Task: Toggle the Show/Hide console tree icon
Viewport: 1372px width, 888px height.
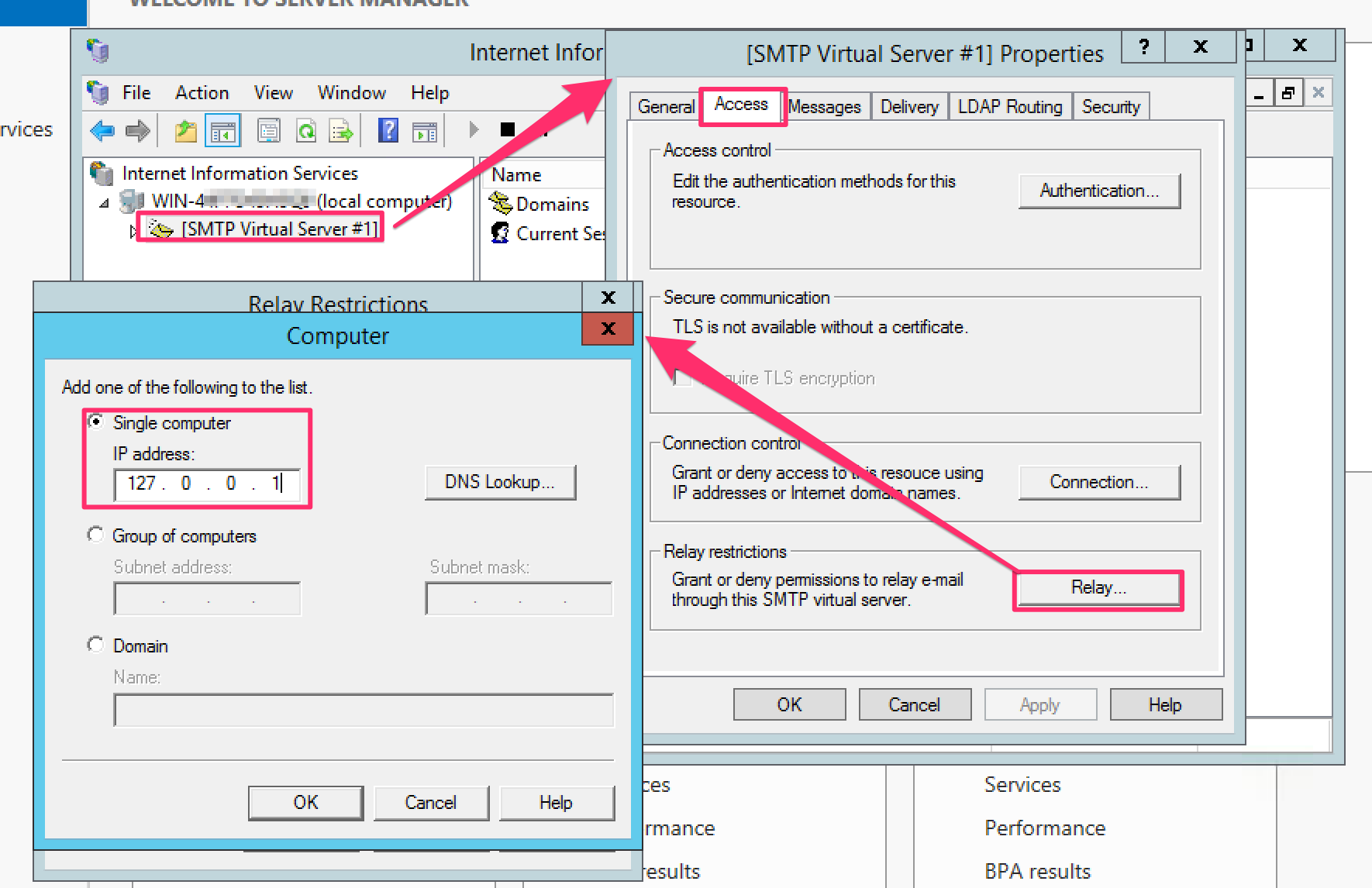Action: 223,130
